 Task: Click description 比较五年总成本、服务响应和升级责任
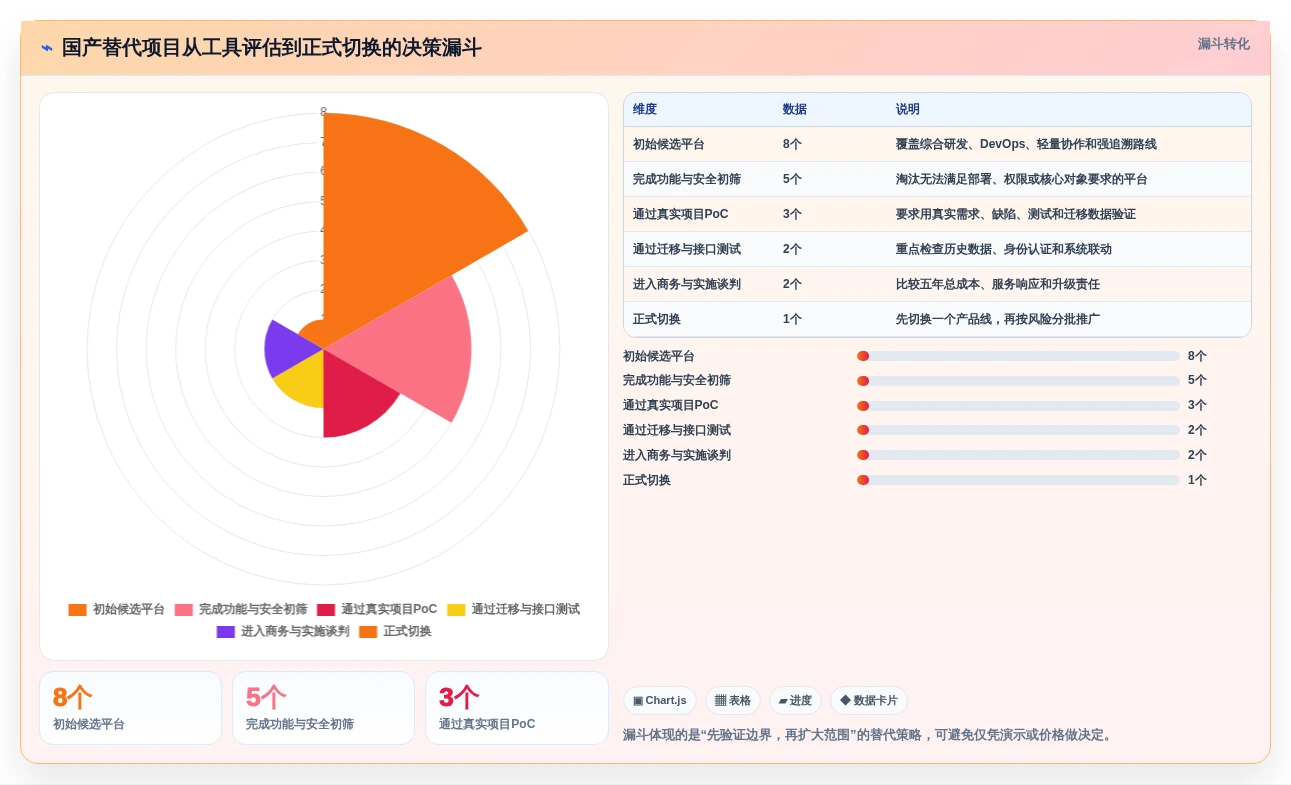click(x=998, y=284)
